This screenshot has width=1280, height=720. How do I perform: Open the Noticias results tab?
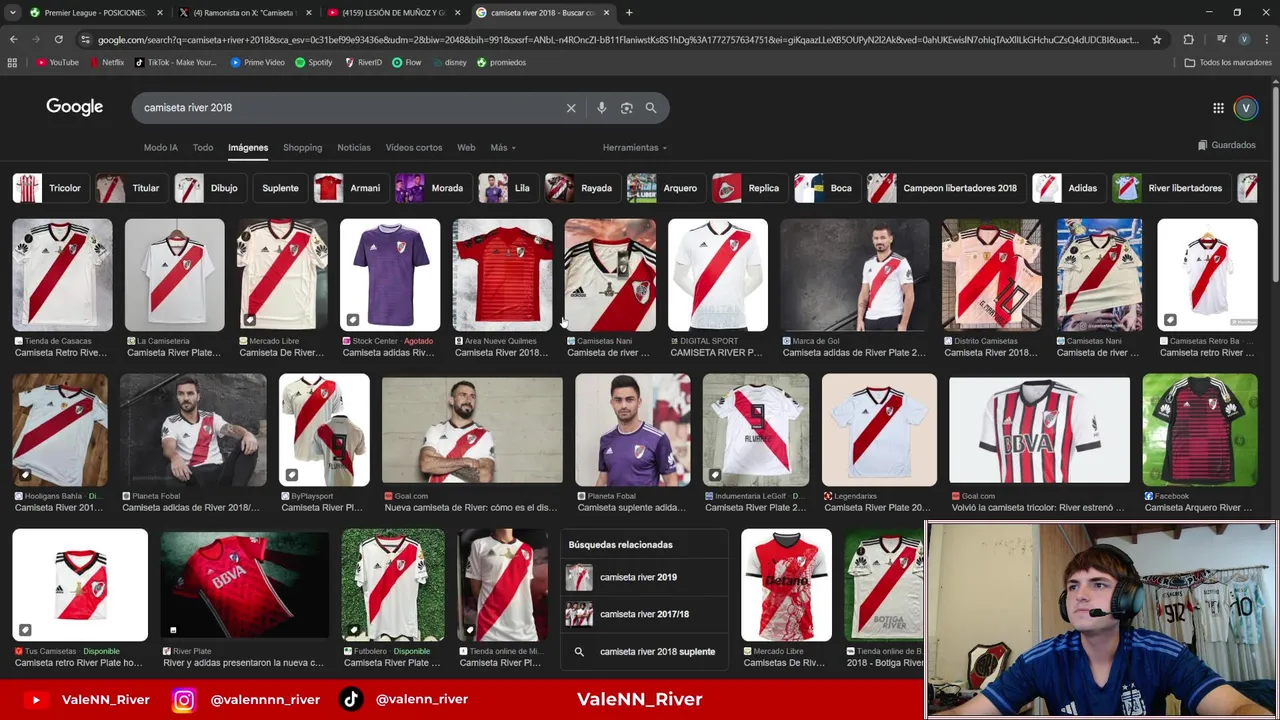point(354,147)
